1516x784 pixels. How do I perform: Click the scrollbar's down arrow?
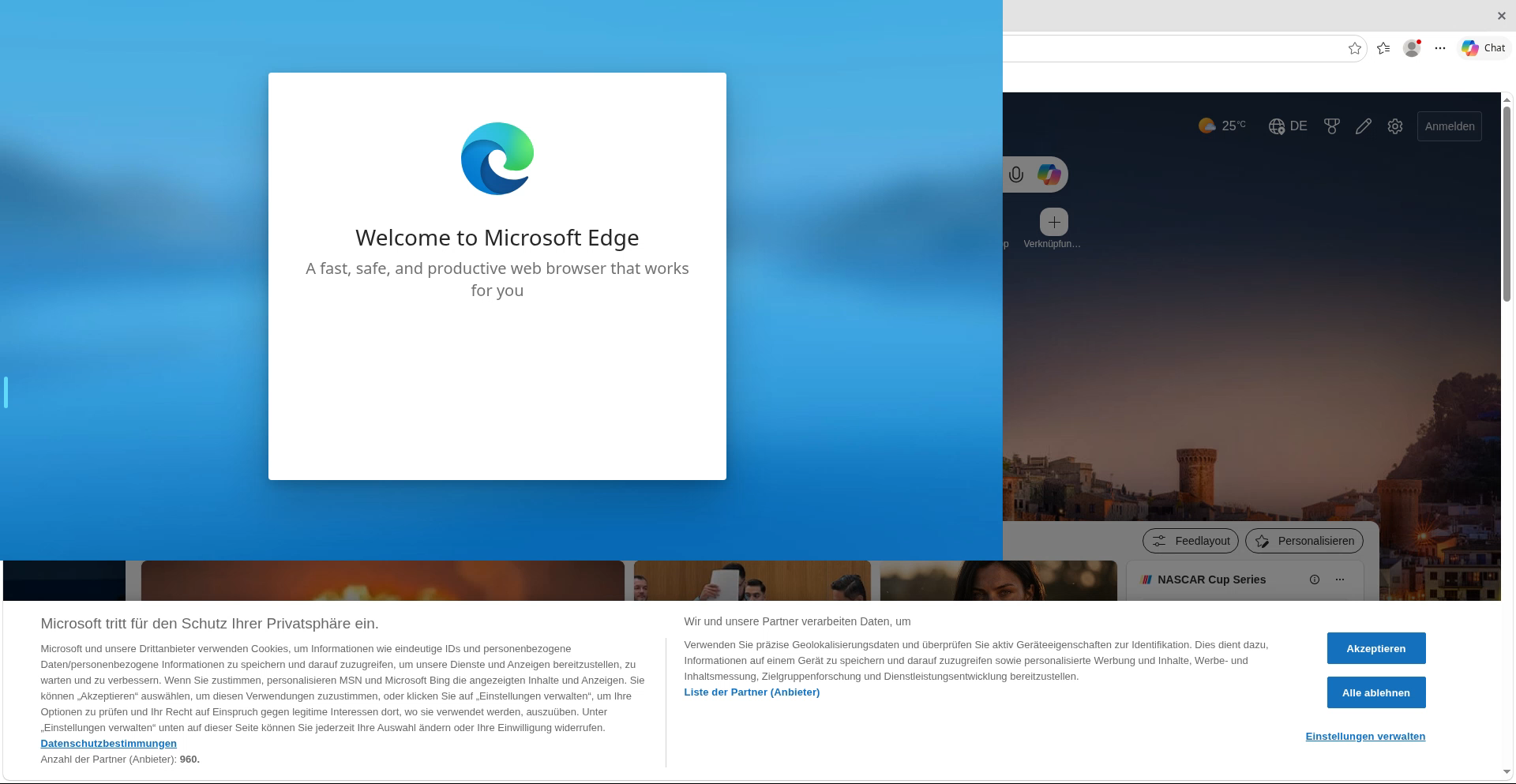pos(1507,771)
